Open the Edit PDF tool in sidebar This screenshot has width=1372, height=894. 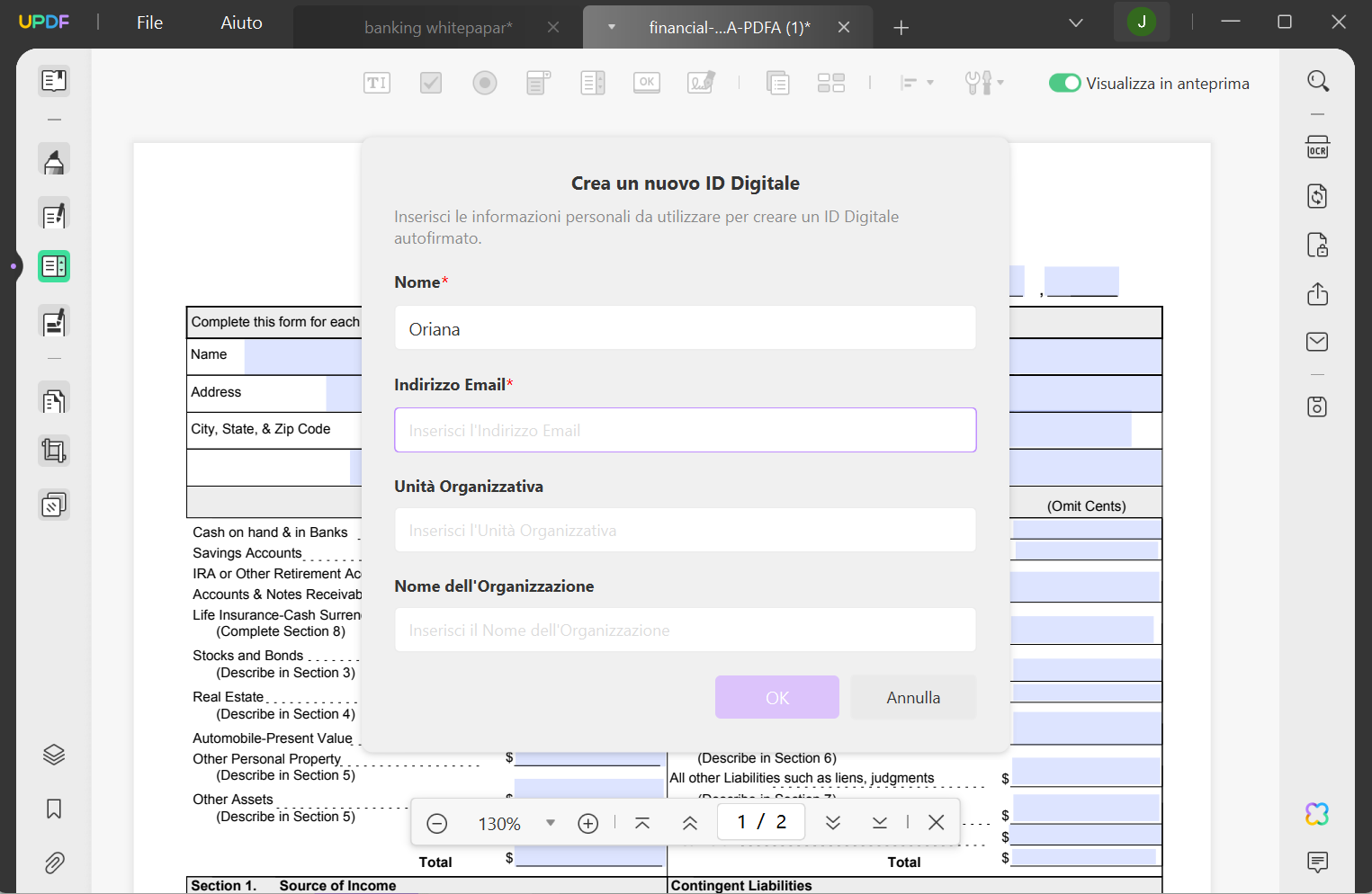(54, 215)
